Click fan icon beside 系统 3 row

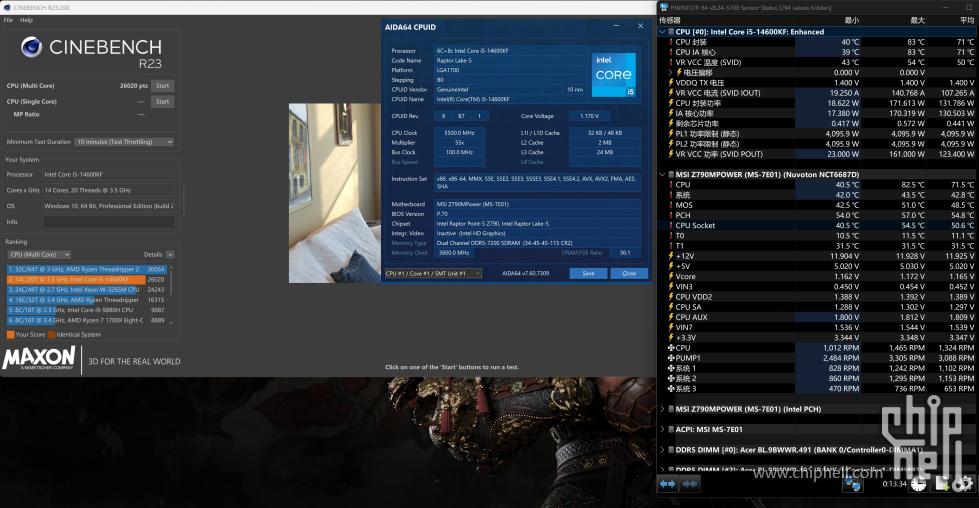[671, 389]
